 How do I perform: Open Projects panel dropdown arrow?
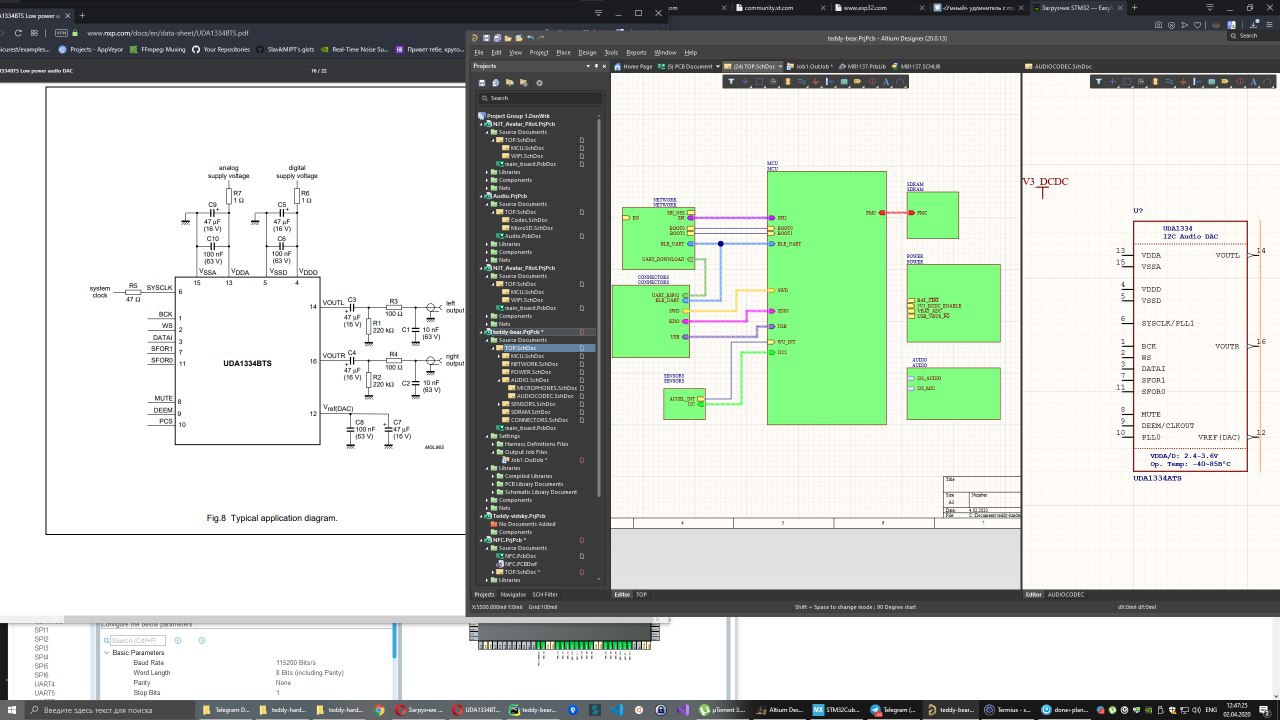coord(588,66)
